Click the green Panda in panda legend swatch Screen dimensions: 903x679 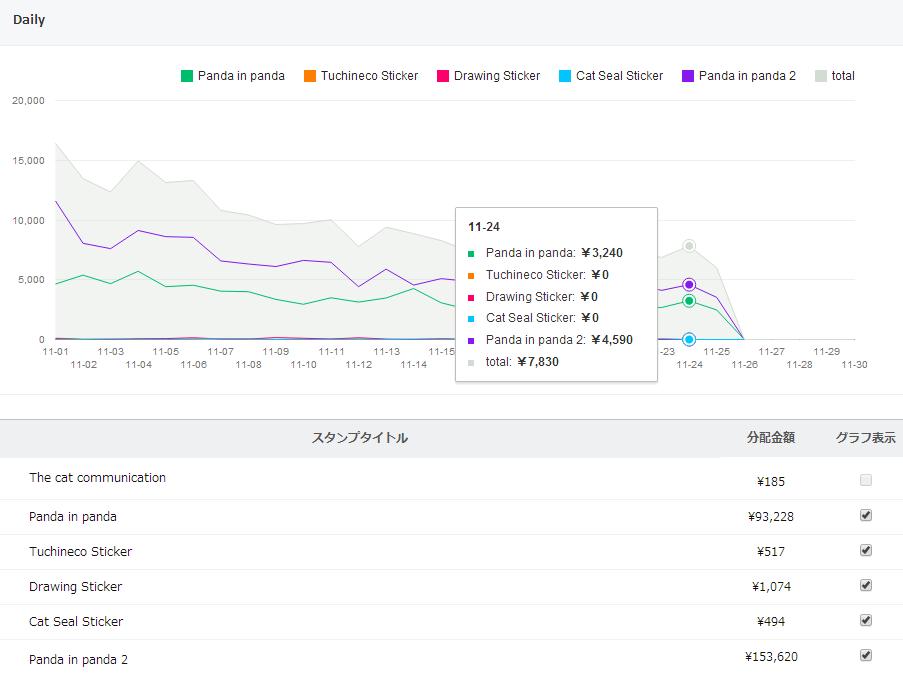187,76
